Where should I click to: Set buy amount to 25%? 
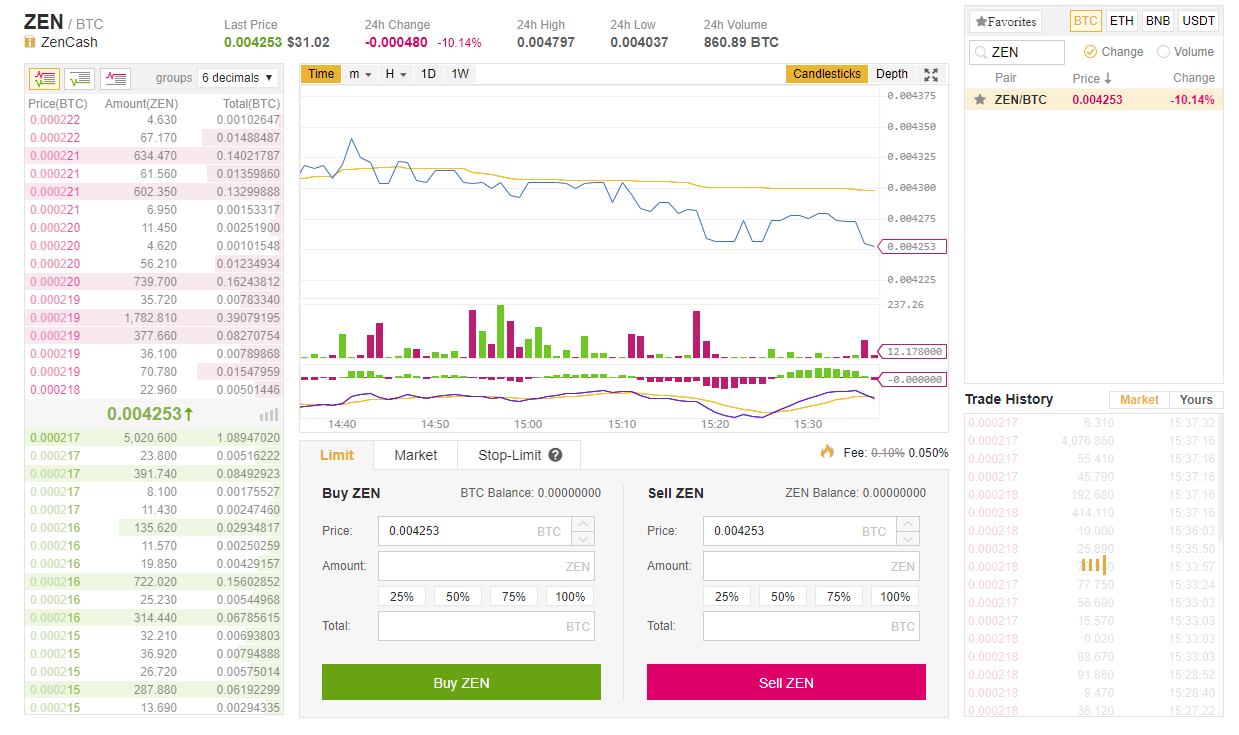point(402,596)
